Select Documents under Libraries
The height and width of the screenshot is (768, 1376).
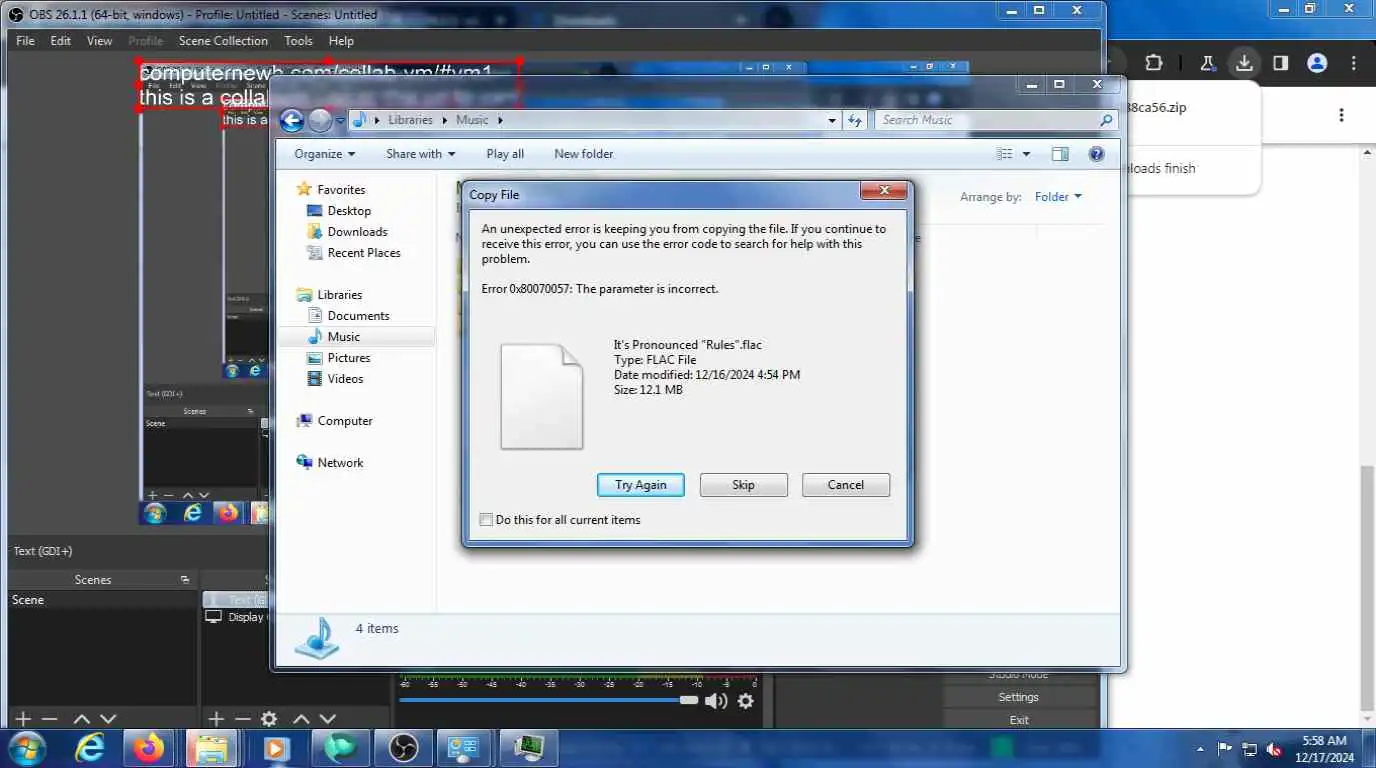358,316
